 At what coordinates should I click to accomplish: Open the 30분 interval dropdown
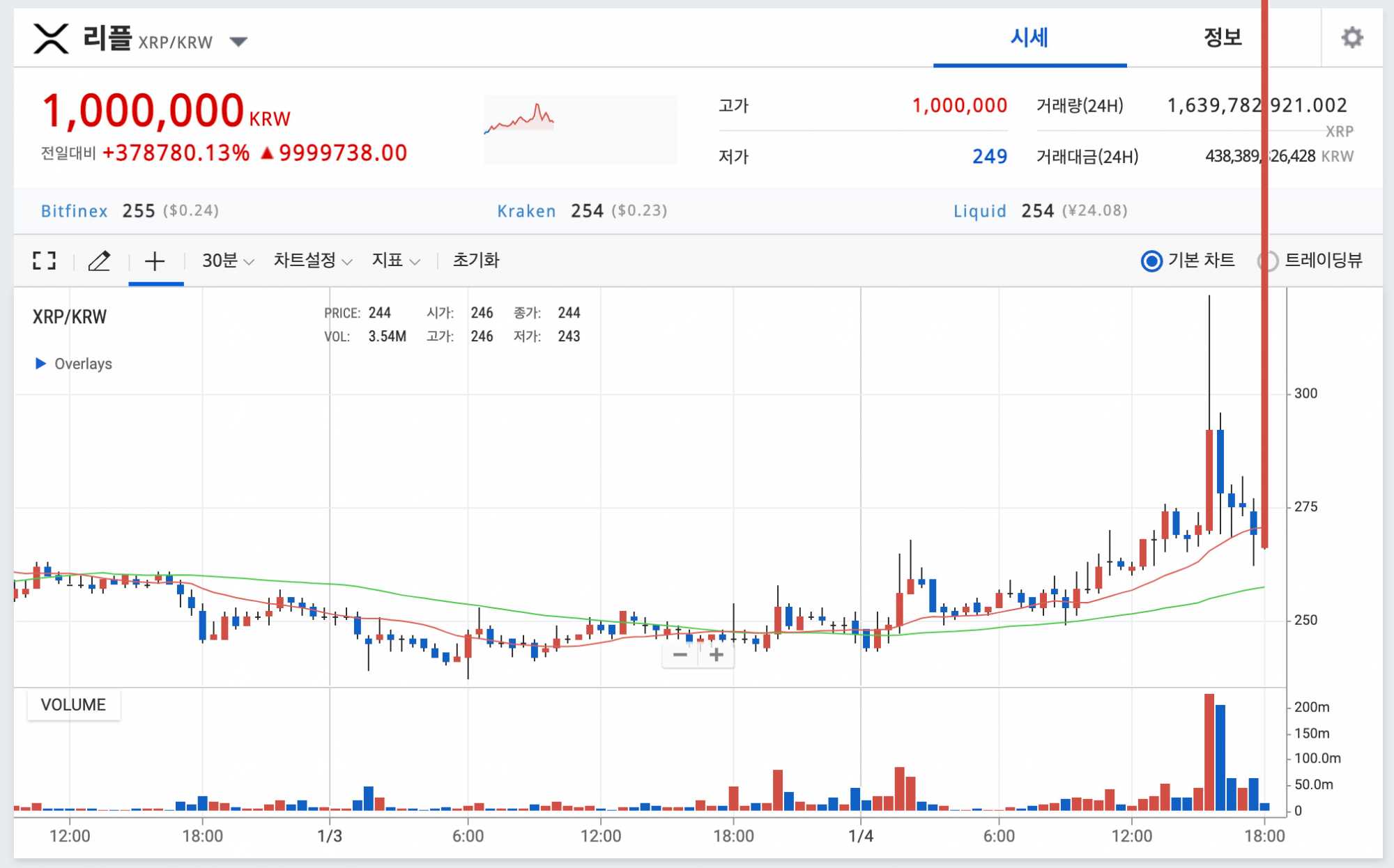point(227,261)
